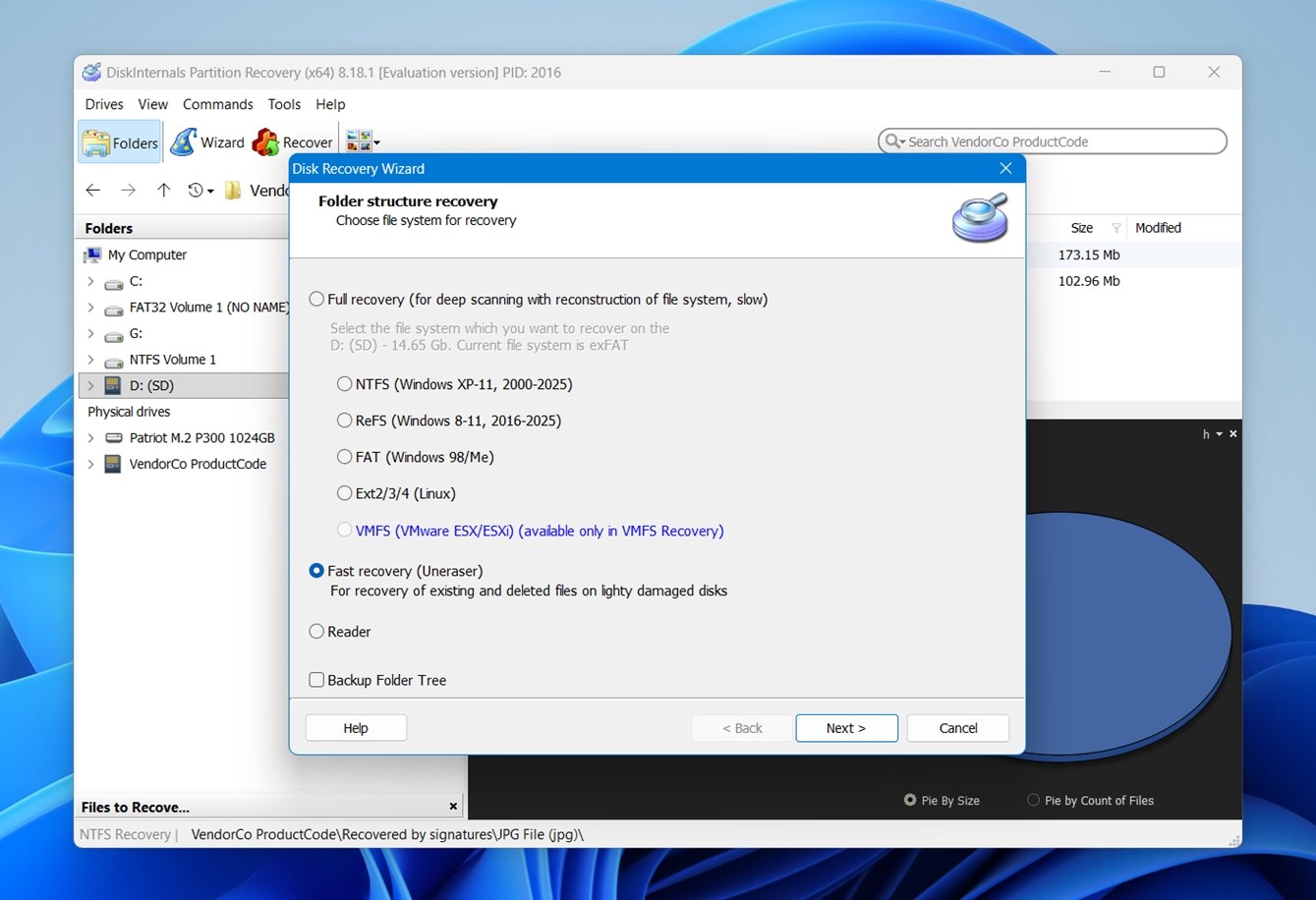Click the Folders toolbar icon

(96, 143)
